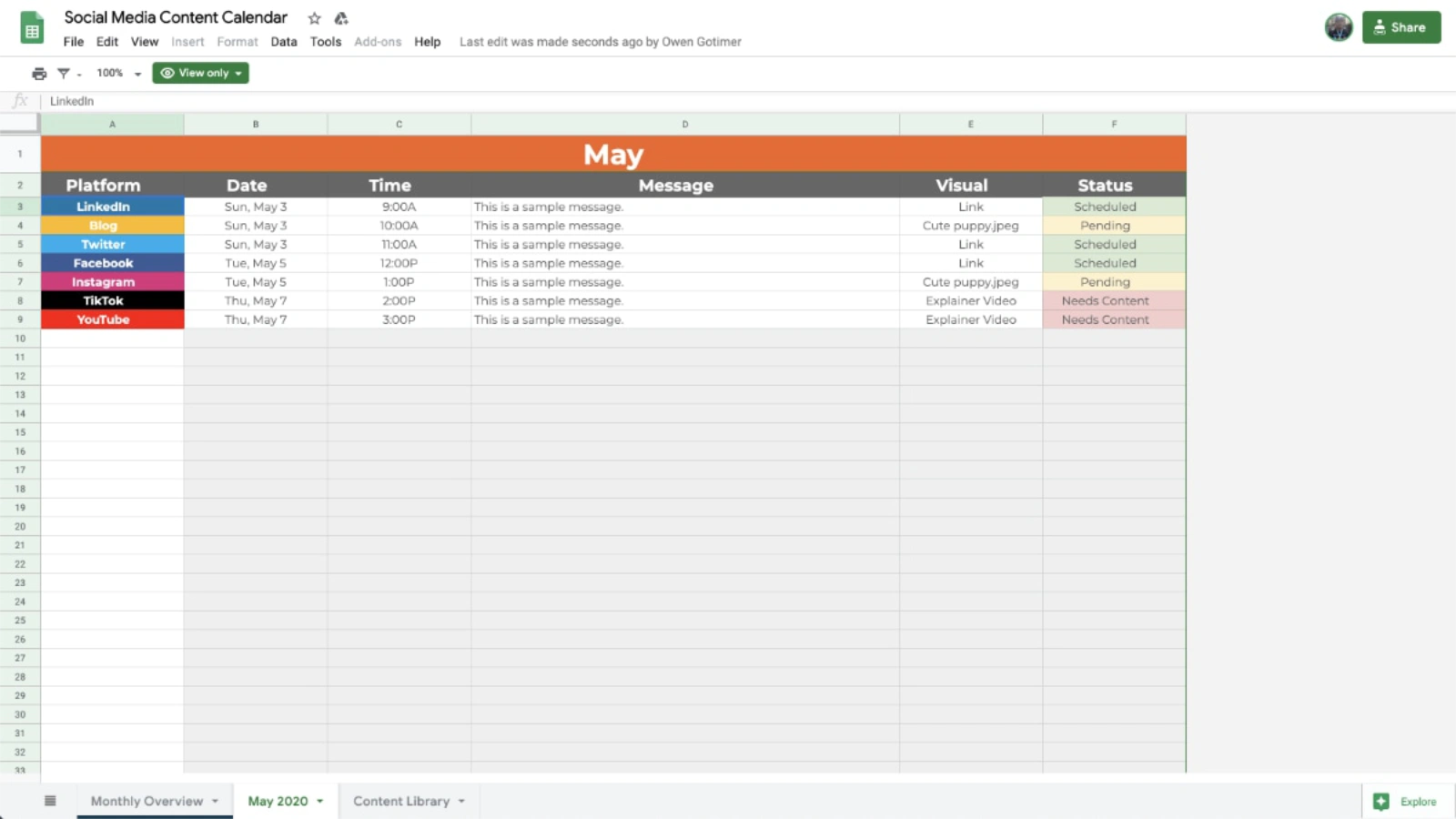This screenshot has height=819, width=1456.
Task: Open the Content Library tab dropdown arrow
Action: pyautogui.click(x=462, y=801)
